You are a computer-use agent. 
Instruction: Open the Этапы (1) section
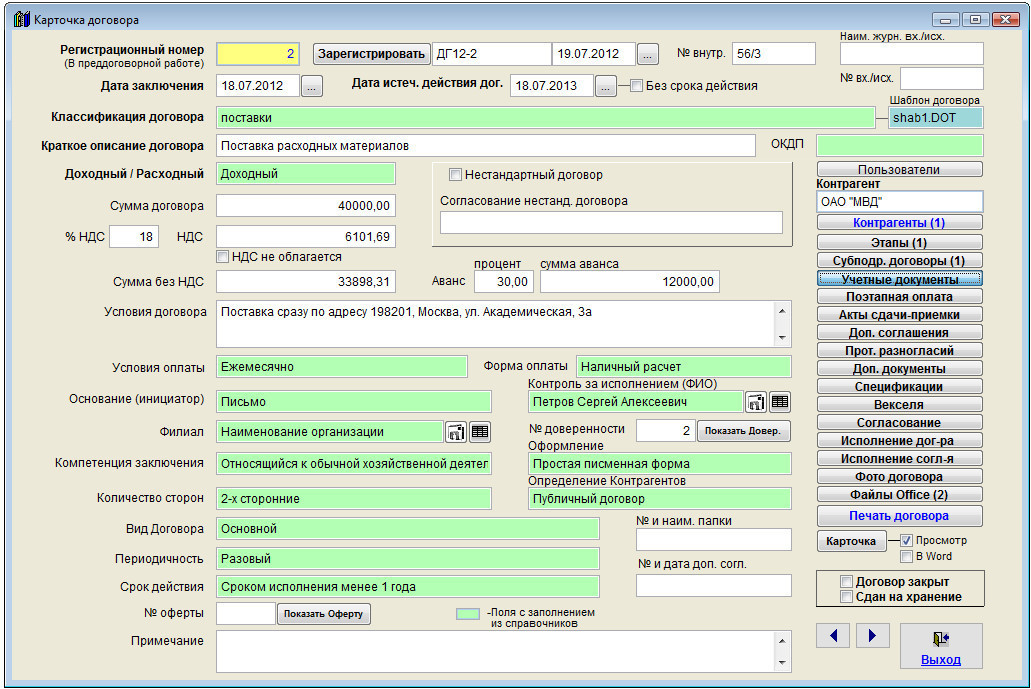point(899,242)
